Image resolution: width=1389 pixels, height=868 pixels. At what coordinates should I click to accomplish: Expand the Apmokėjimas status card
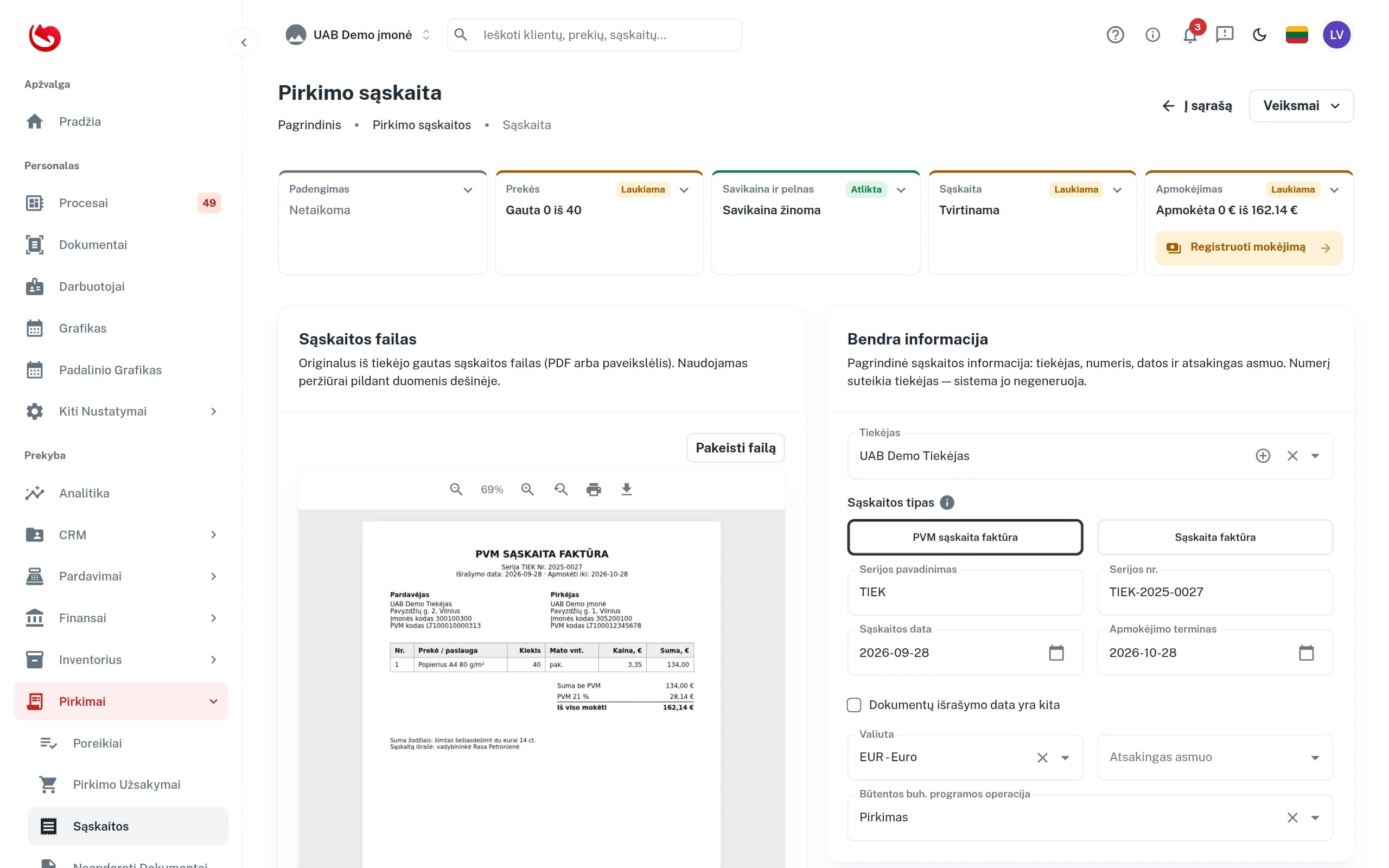[x=1334, y=190]
